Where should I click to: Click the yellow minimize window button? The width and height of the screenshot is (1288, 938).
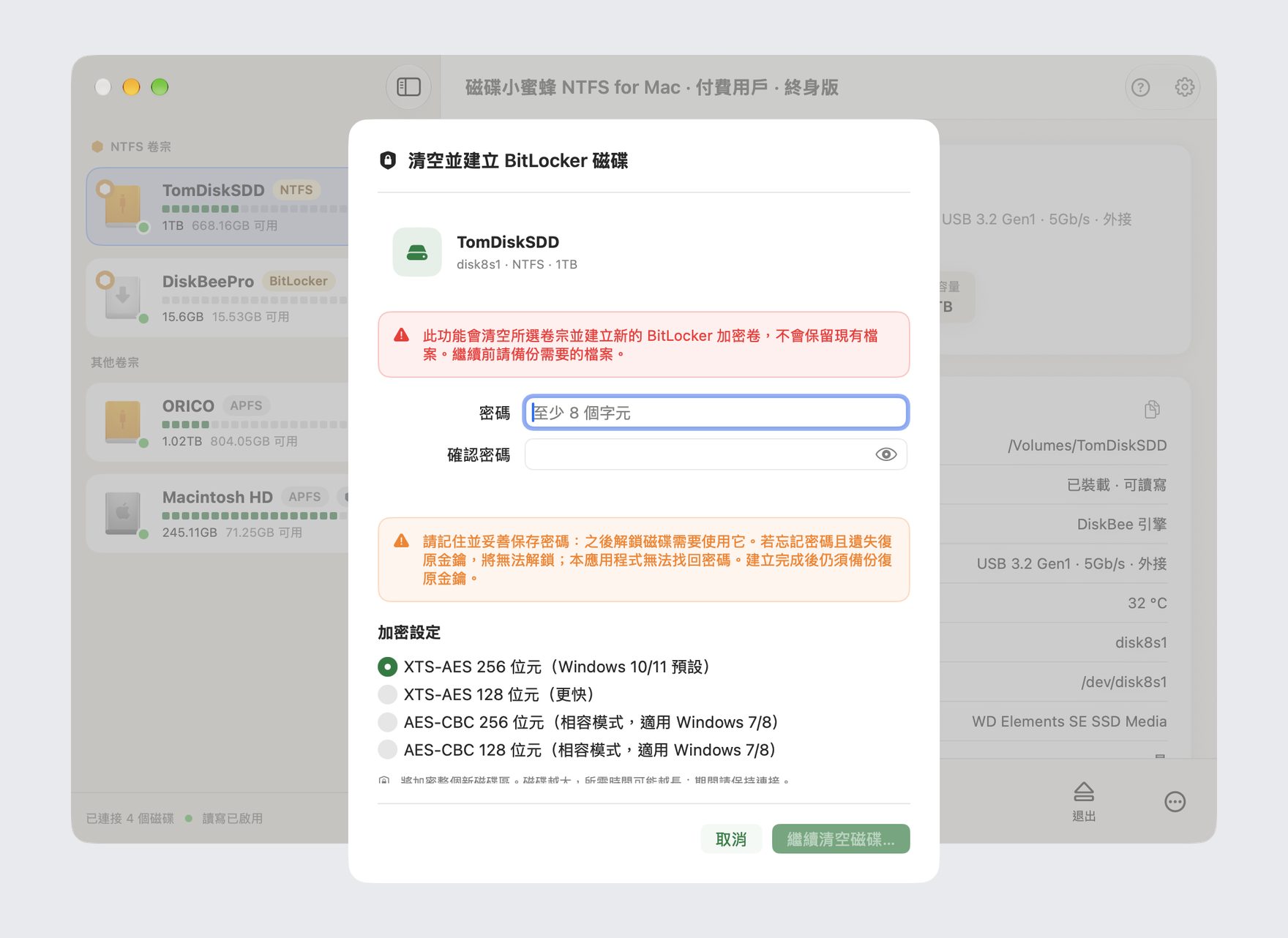[x=131, y=87]
